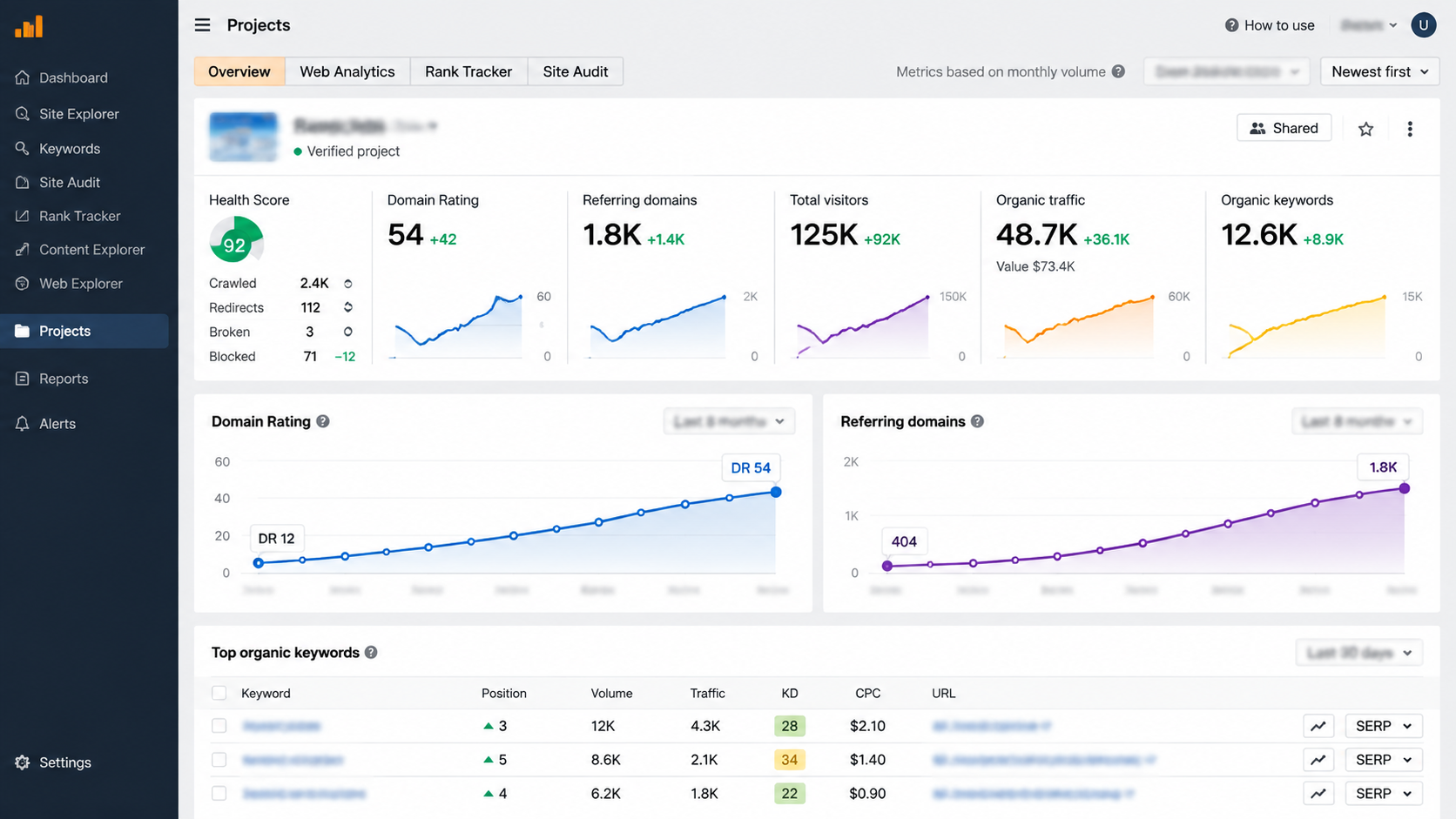The image size is (1456, 819).
Task: Open the Newest first sort dropdown
Action: tap(1379, 71)
